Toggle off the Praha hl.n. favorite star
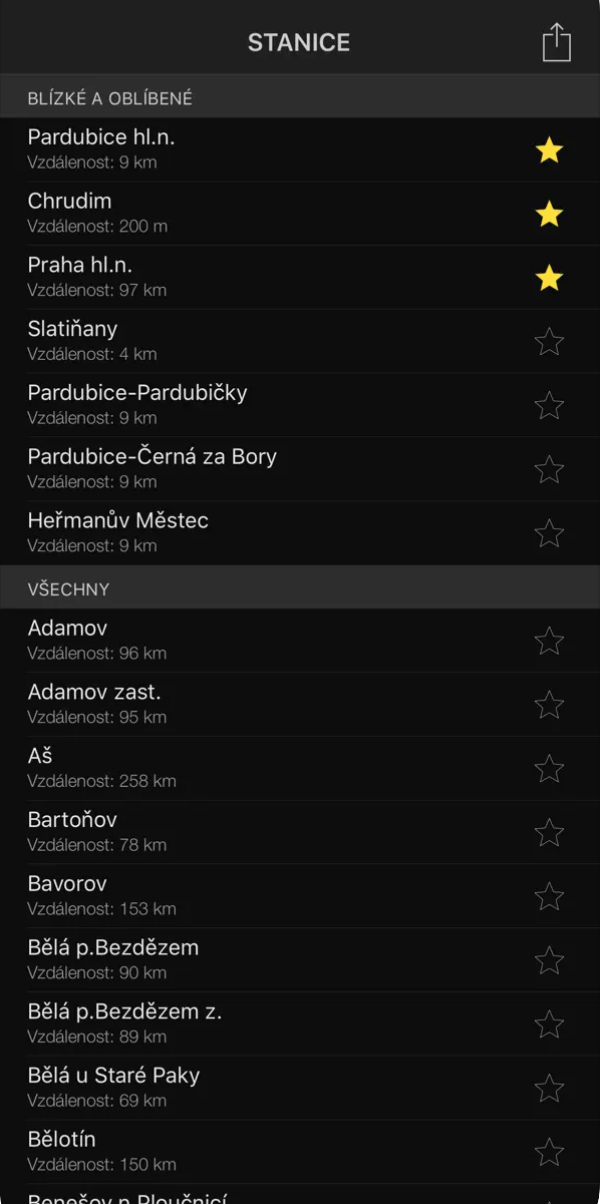This screenshot has height=1204, width=602. [x=549, y=279]
